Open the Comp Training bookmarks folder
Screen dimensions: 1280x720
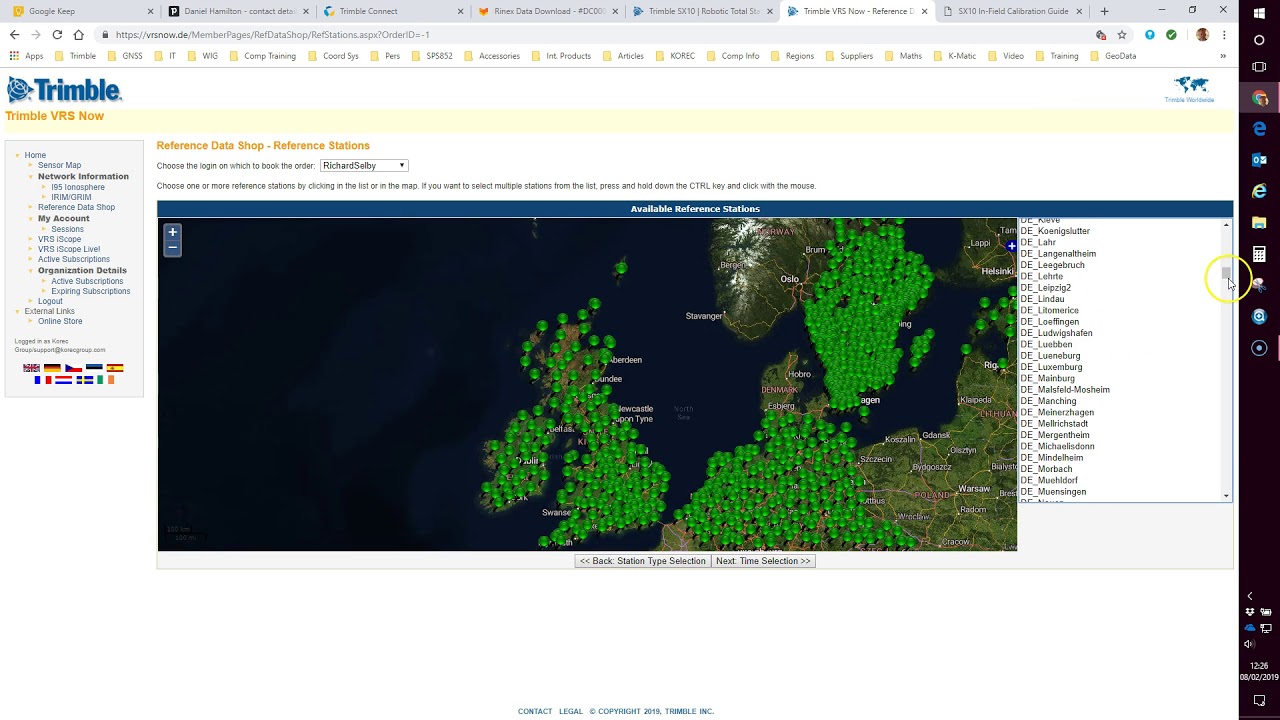click(x=262, y=56)
